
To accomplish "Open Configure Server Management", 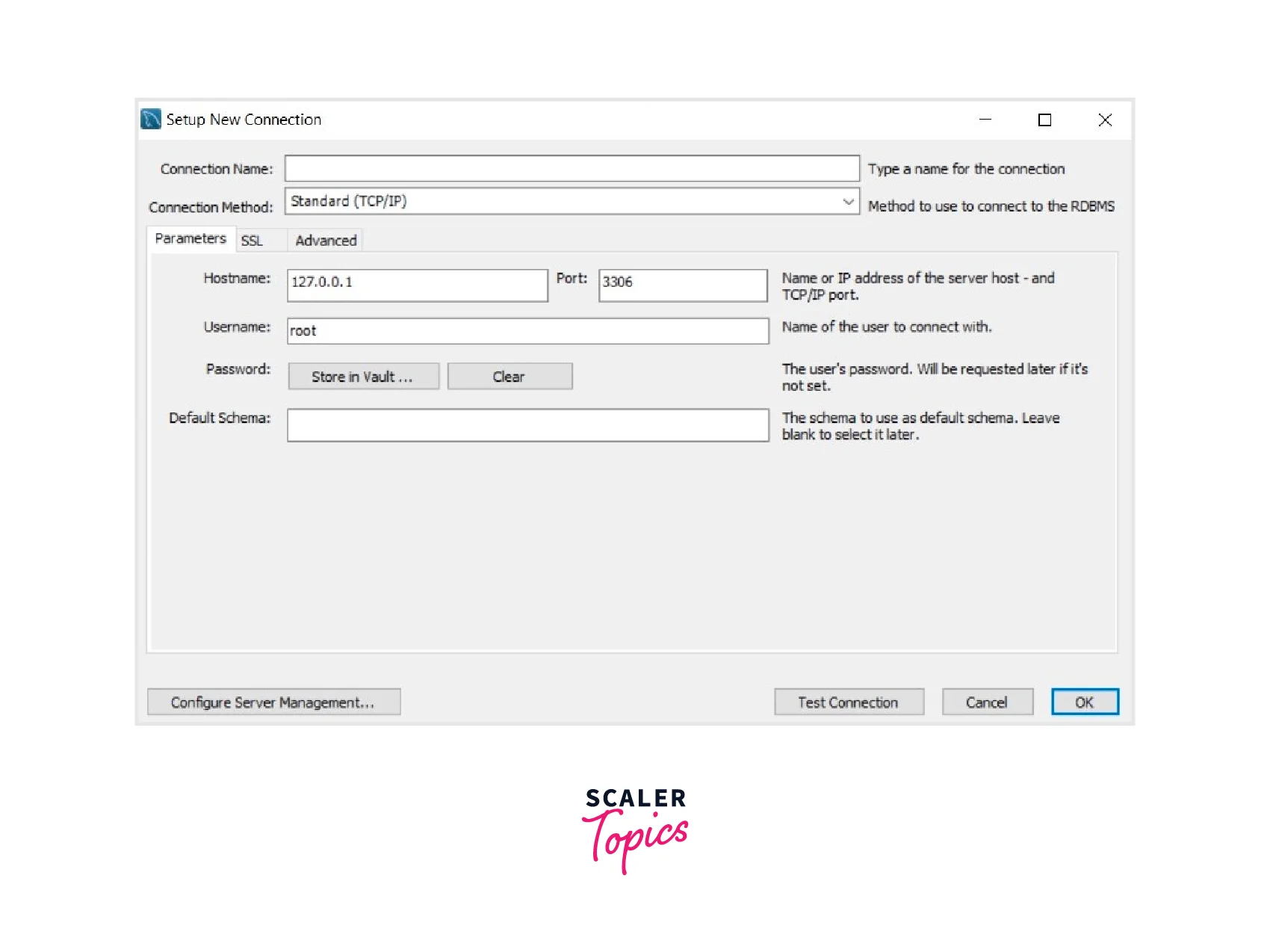I will click(273, 702).
